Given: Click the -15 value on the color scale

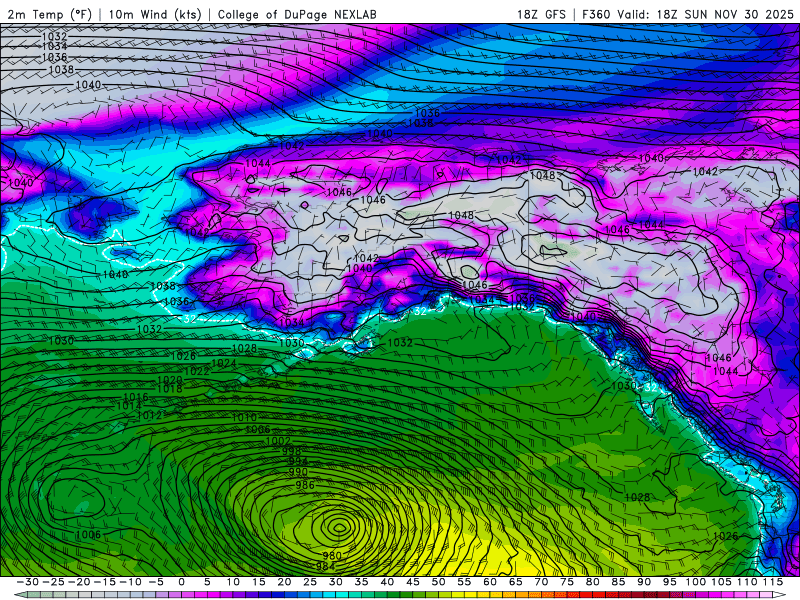Looking at the screenshot, I should coord(105,582).
